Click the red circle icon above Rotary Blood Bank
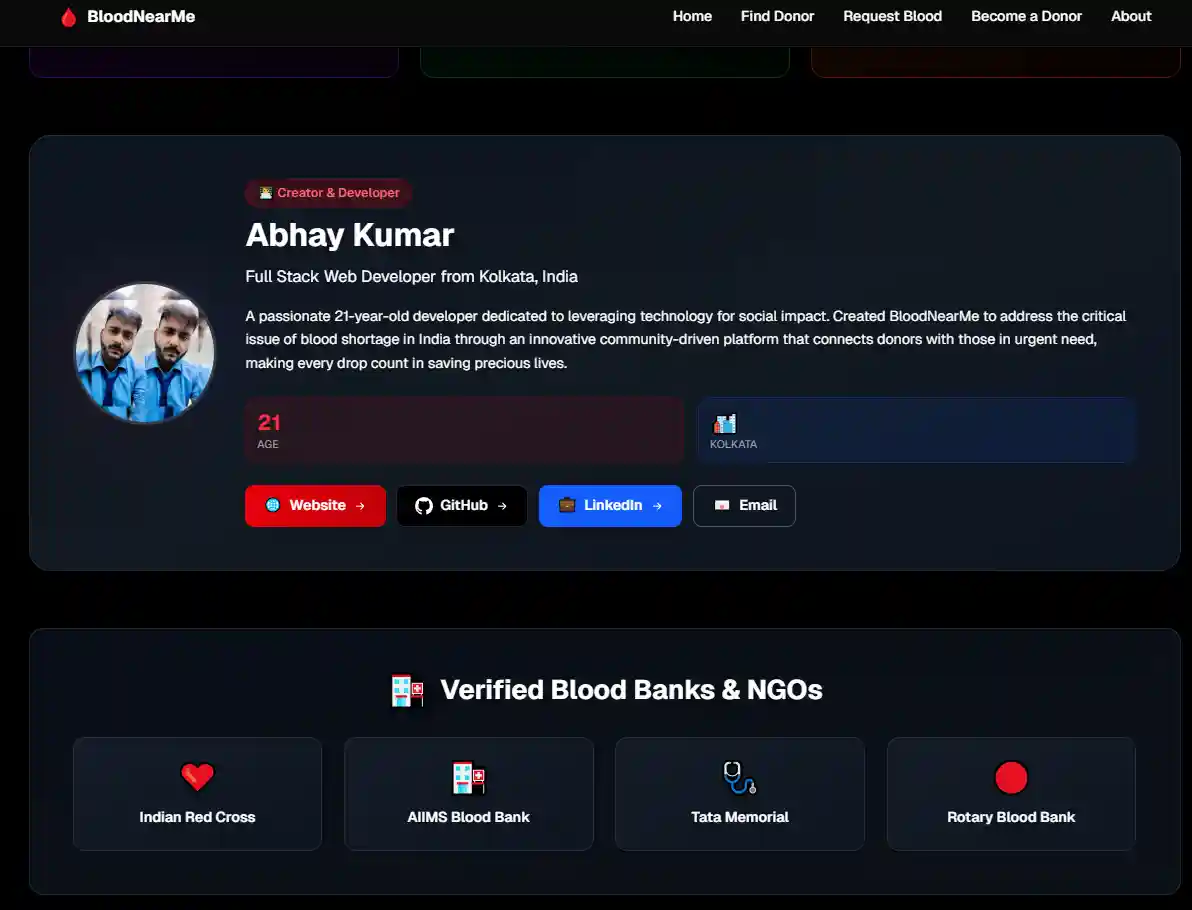 pos(1011,776)
